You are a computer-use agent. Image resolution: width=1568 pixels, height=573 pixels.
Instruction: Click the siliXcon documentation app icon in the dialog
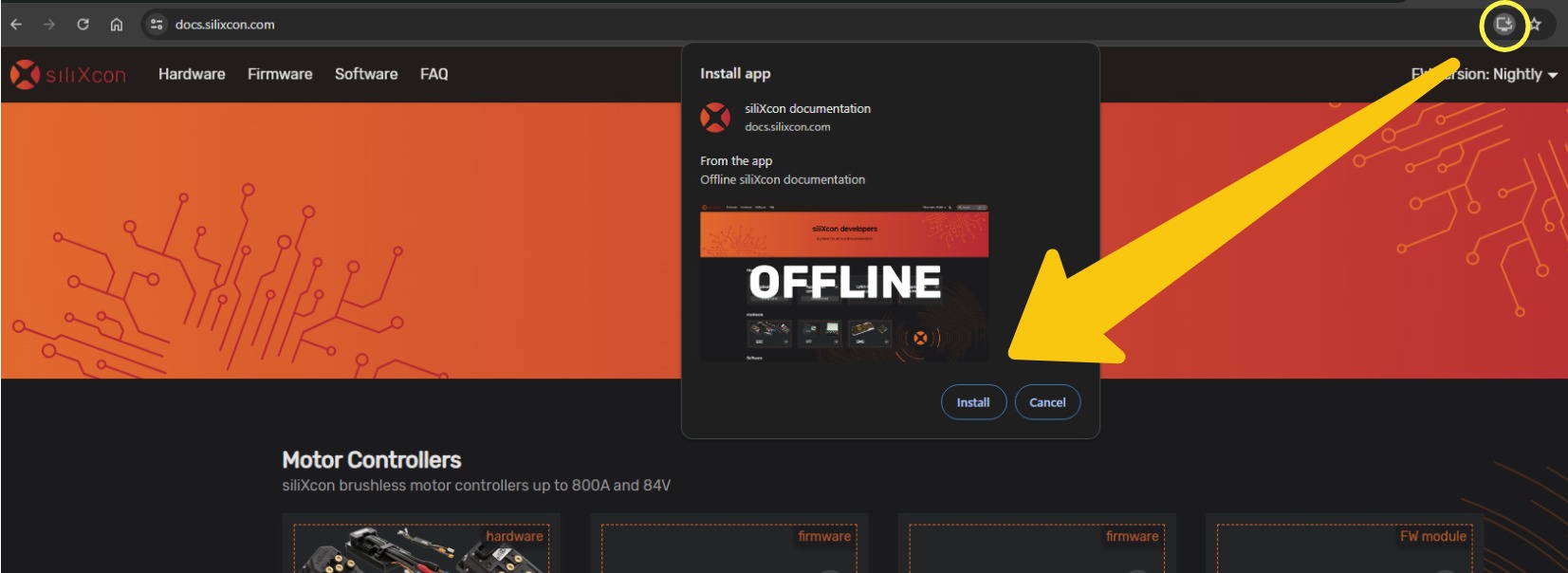coord(715,118)
